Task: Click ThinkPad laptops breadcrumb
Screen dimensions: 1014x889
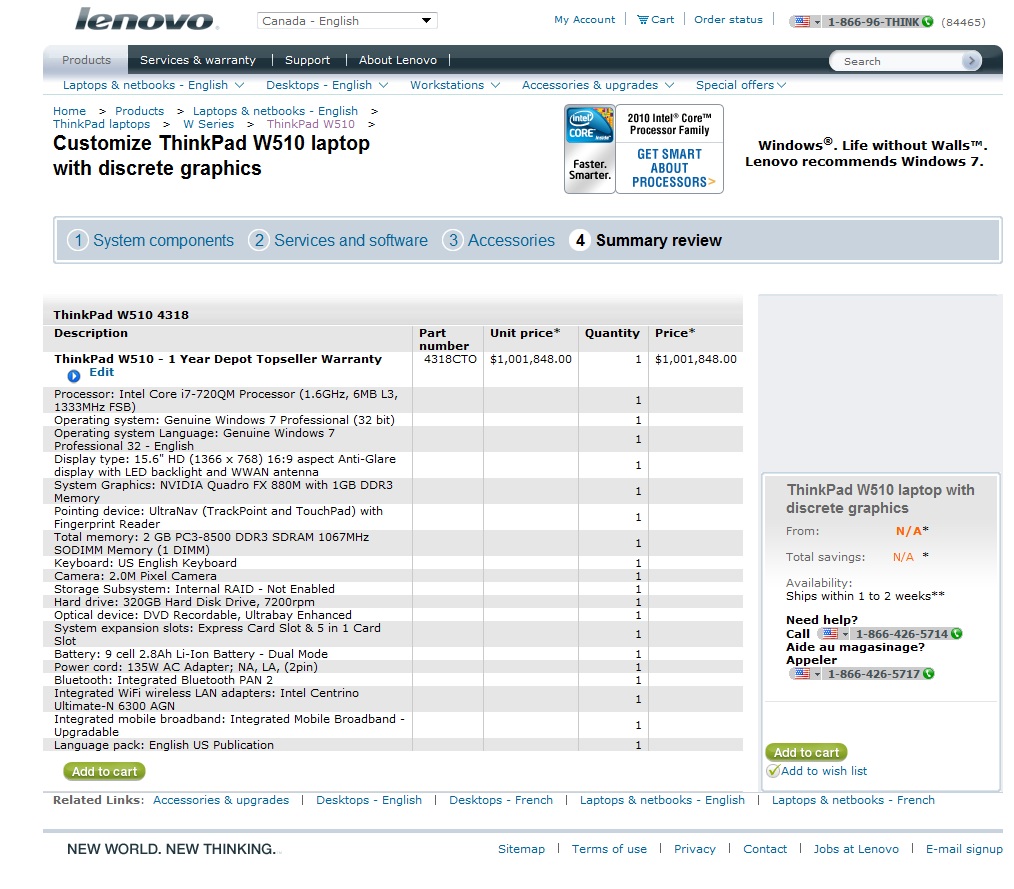Action: coord(101,123)
